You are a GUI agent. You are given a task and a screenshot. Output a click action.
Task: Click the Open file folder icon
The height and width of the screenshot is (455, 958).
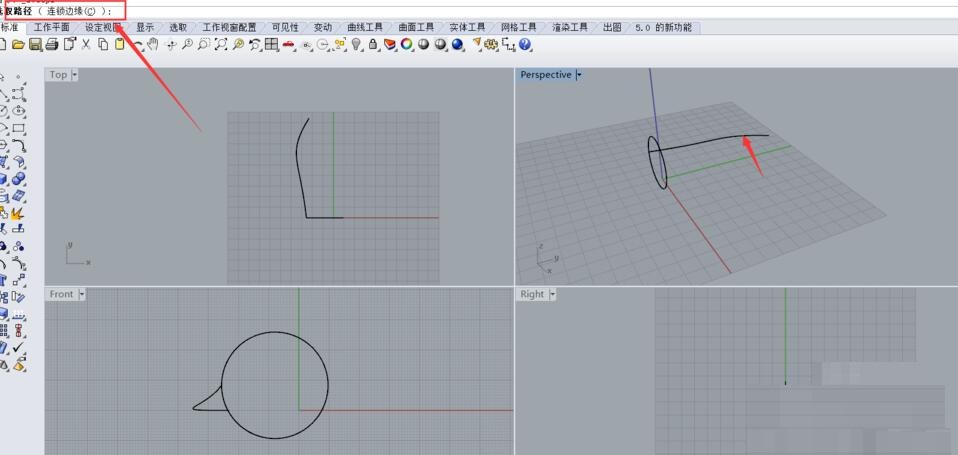18,45
